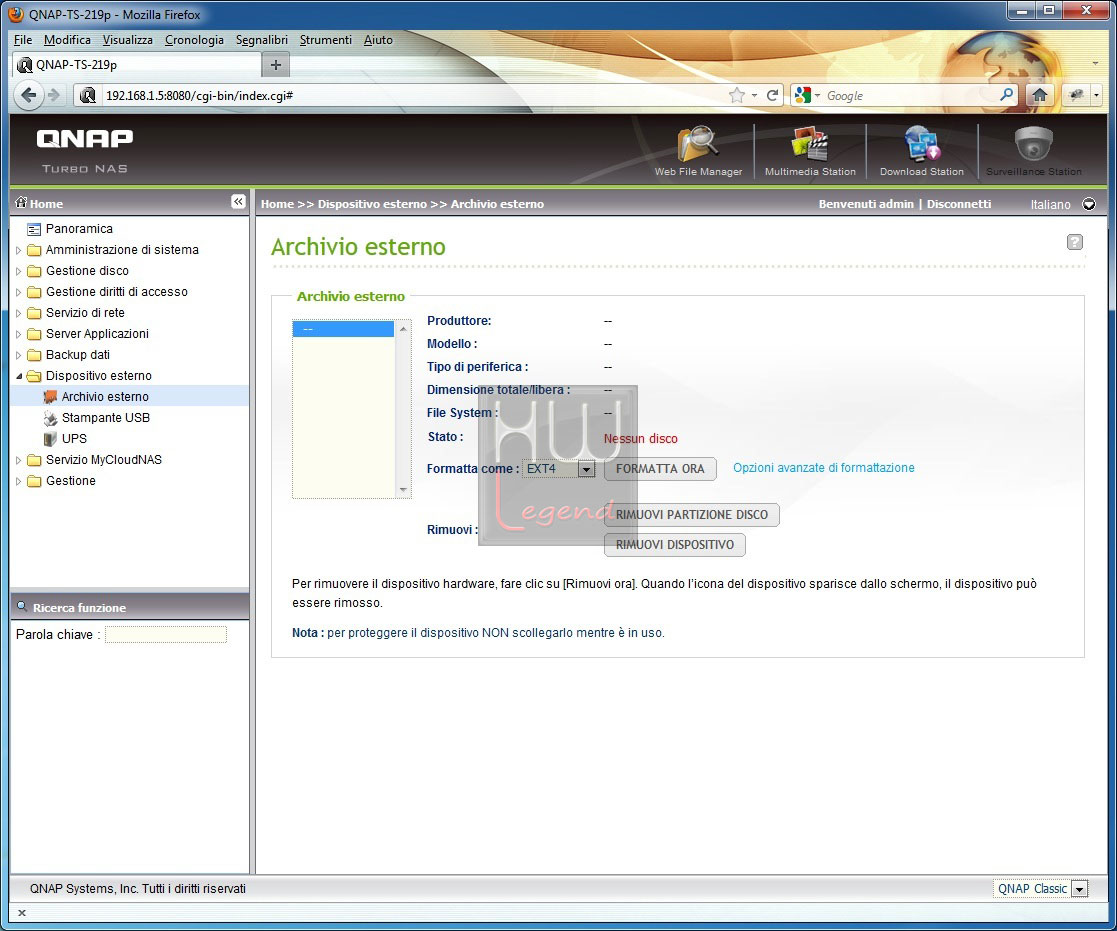The height and width of the screenshot is (931, 1117).
Task: Open Download Station icon
Action: (x=922, y=150)
